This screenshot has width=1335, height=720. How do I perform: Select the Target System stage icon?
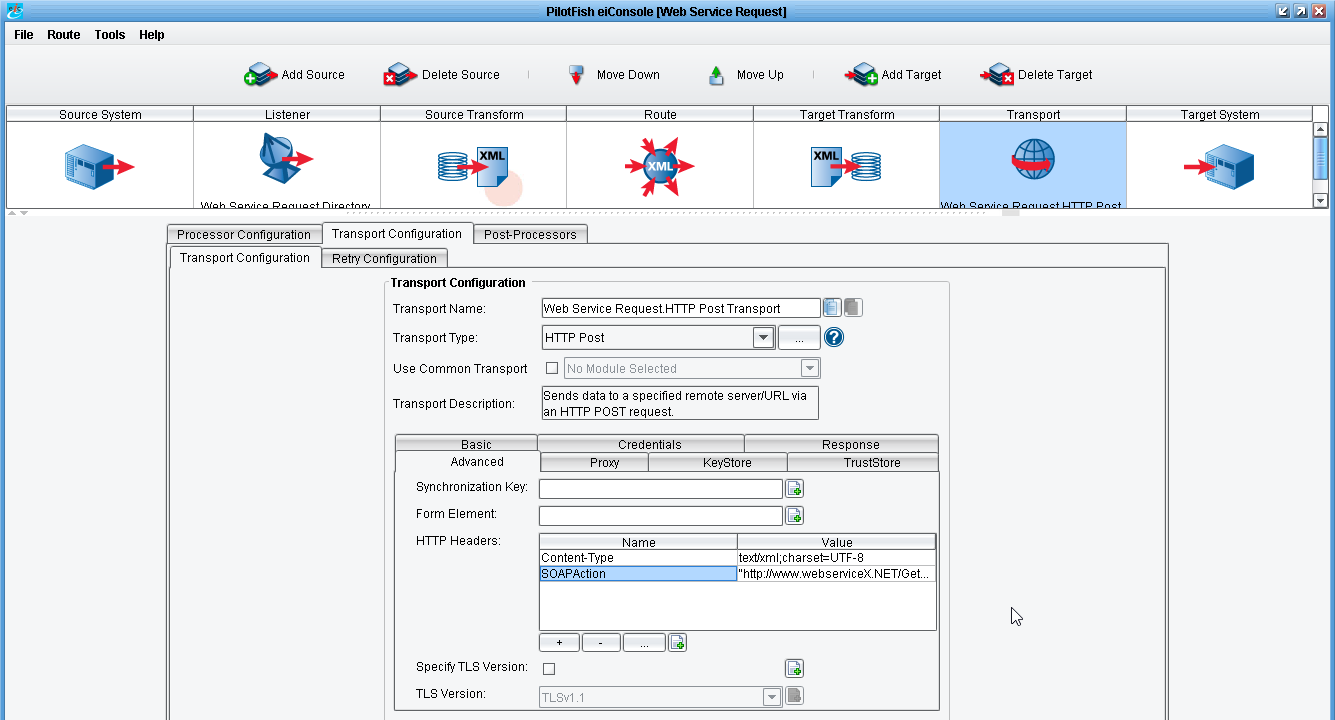click(x=1219, y=165)
